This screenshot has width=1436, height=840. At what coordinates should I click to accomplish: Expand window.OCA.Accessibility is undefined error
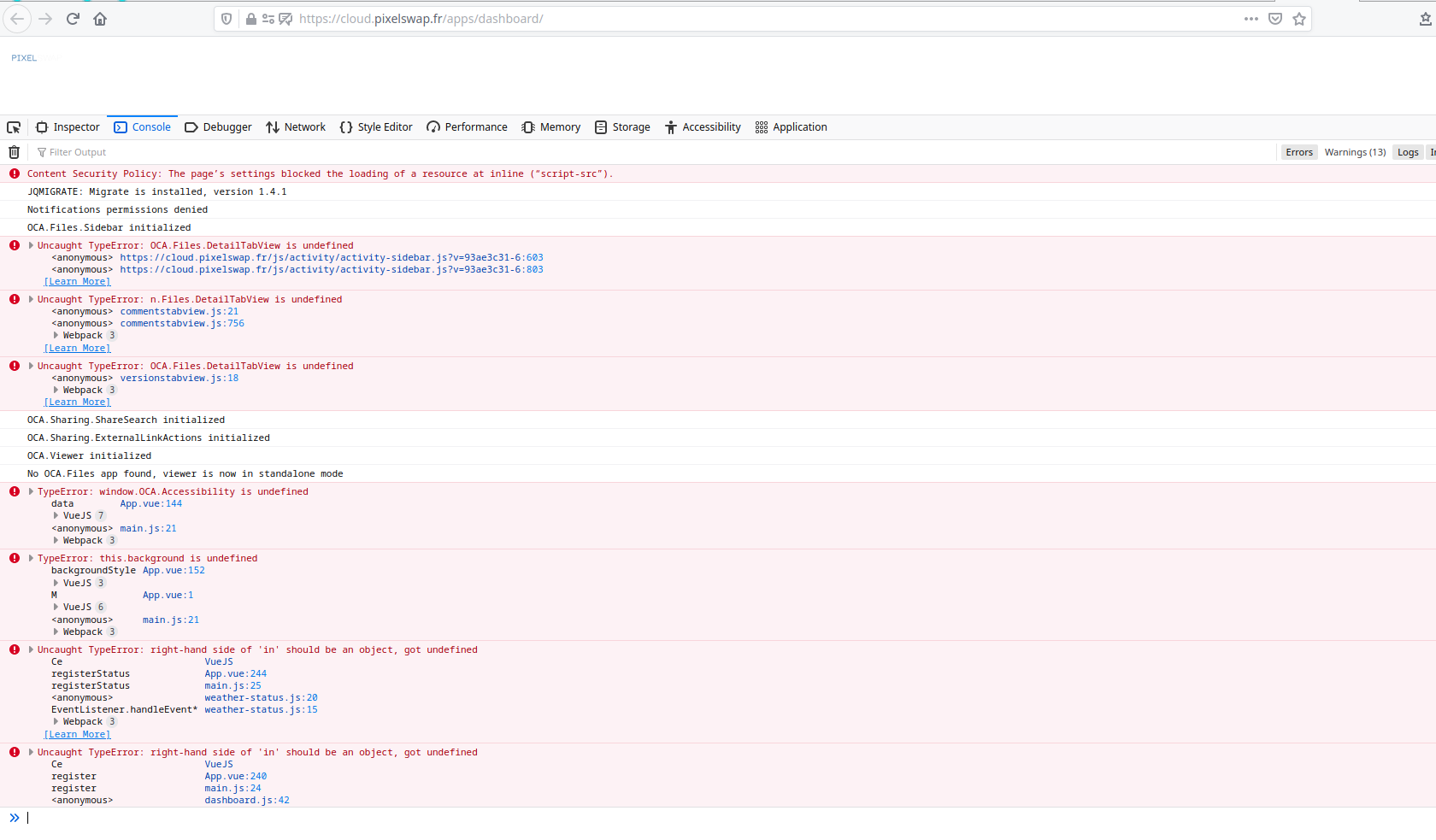coord(31,491)
